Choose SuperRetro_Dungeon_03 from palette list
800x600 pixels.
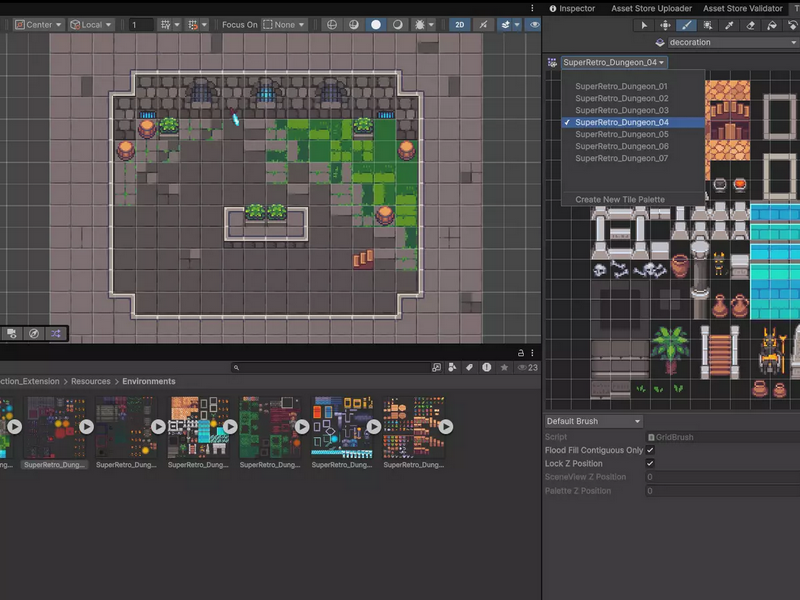pos(621,110)
